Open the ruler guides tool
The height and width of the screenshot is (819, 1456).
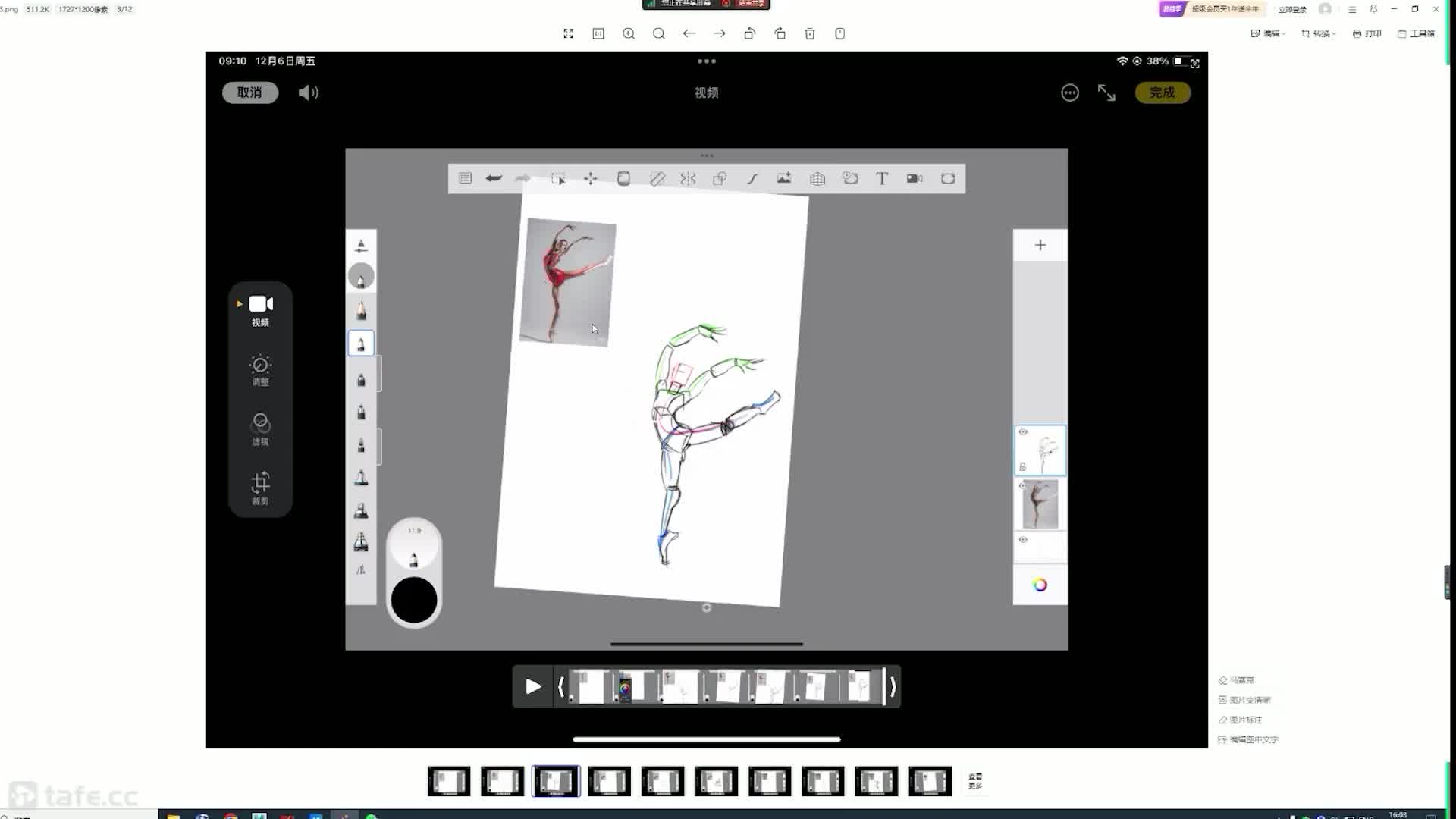click(x=657, y=178)
